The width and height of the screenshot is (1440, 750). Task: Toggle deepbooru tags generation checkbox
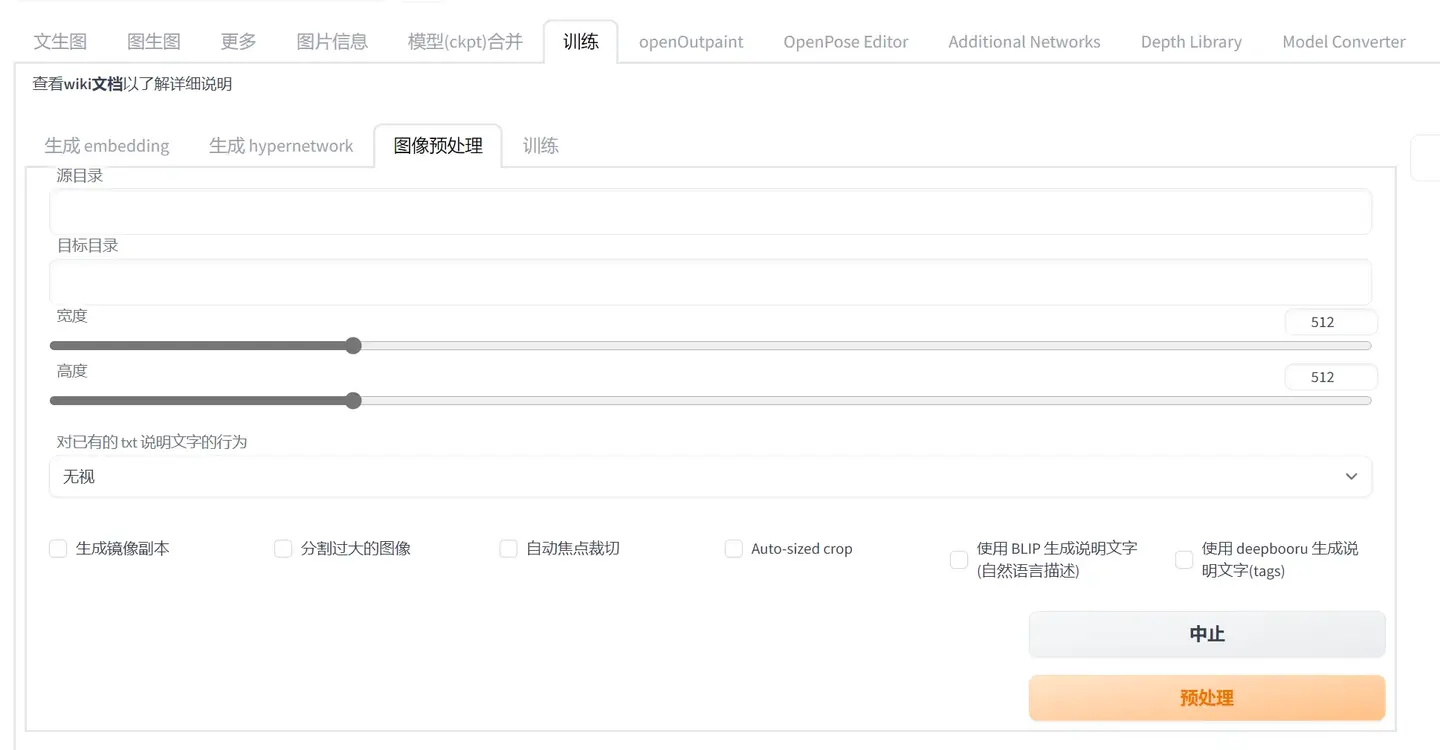(1184, 560)
